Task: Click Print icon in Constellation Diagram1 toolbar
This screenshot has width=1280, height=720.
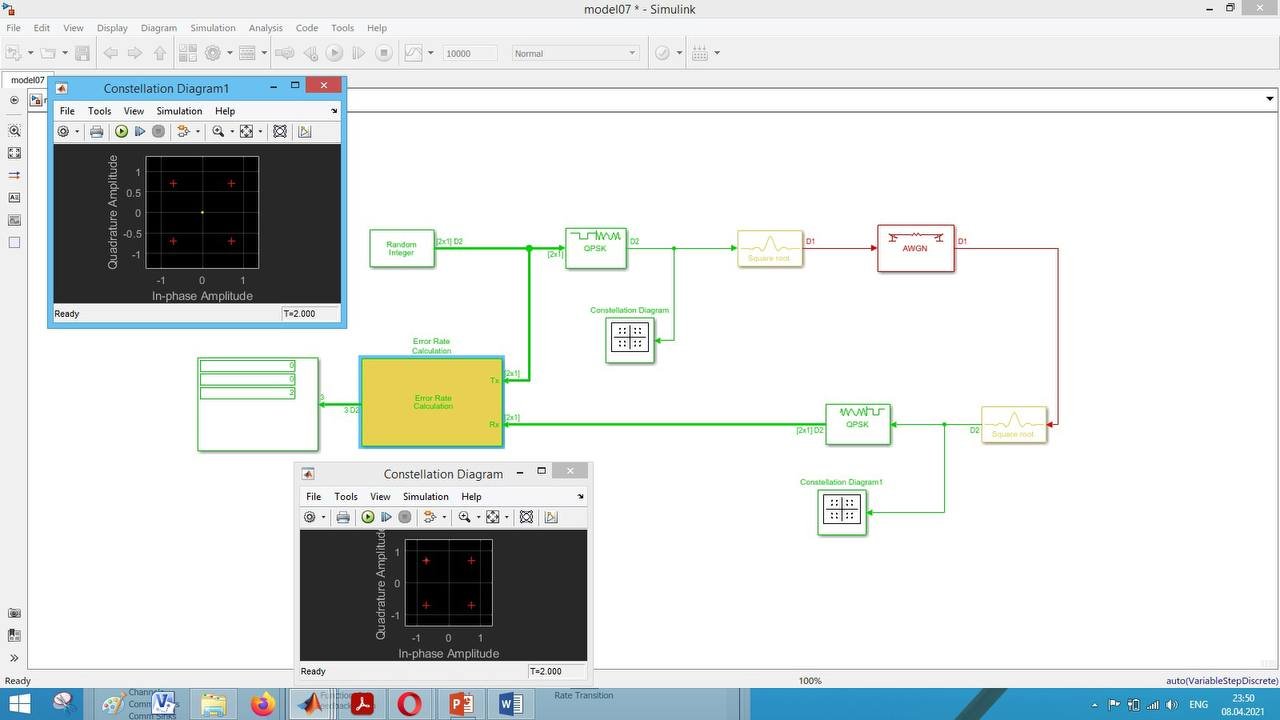Action: click(97, 131)
